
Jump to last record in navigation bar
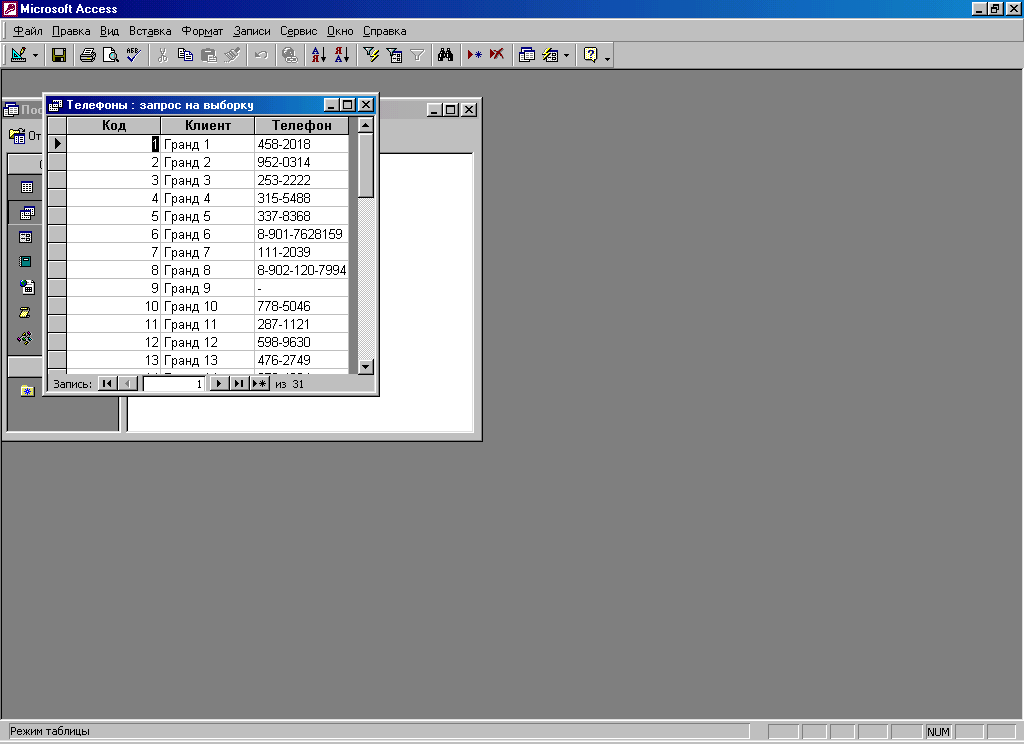[x=238, y=383]
